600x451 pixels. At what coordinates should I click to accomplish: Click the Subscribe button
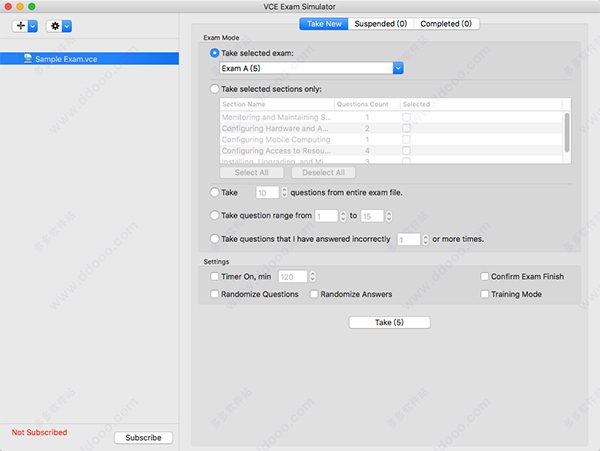tap(143, 438)
